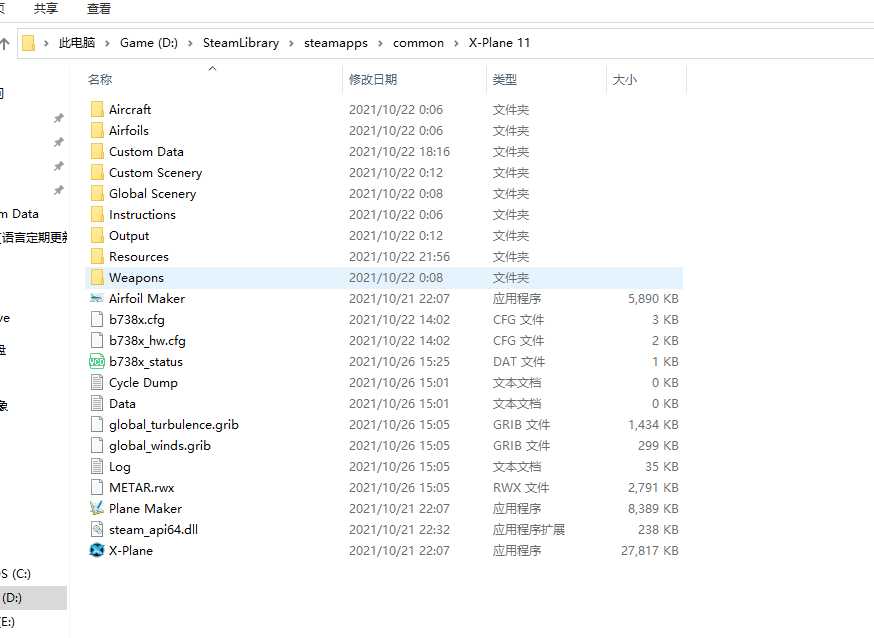The width and height of the screenshot is (874, 638).
Task: Go to common folder in breadcrumb path
Action: pos(418,43)
